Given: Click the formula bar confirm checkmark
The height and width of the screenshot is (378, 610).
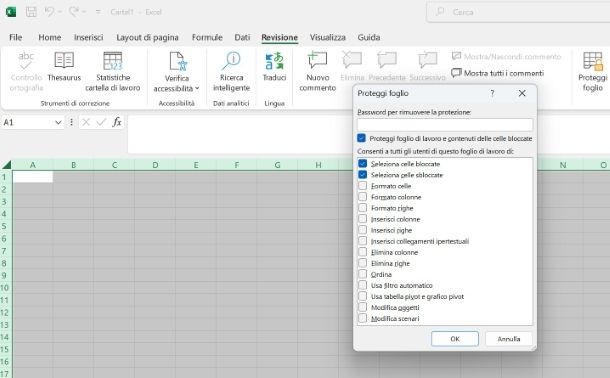Looking at the screenshot, I should click(x=101, y=122).
